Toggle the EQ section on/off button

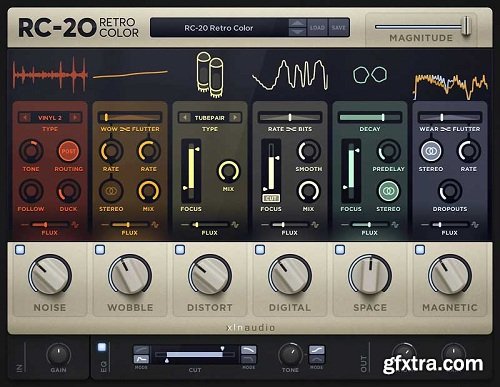[x=102, y=347]
